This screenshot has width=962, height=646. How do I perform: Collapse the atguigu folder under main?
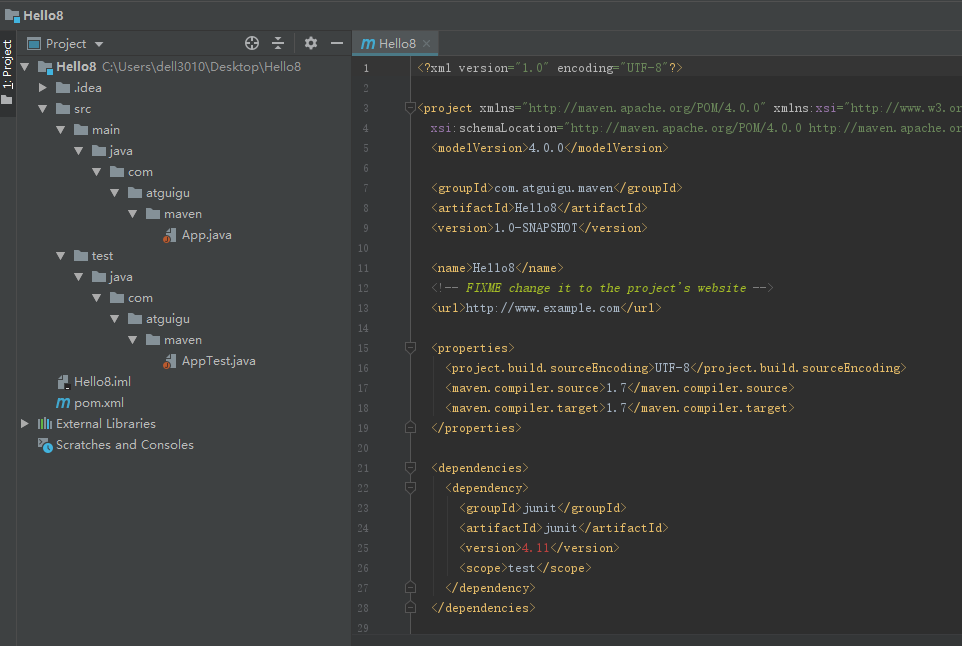coord(115,193)
